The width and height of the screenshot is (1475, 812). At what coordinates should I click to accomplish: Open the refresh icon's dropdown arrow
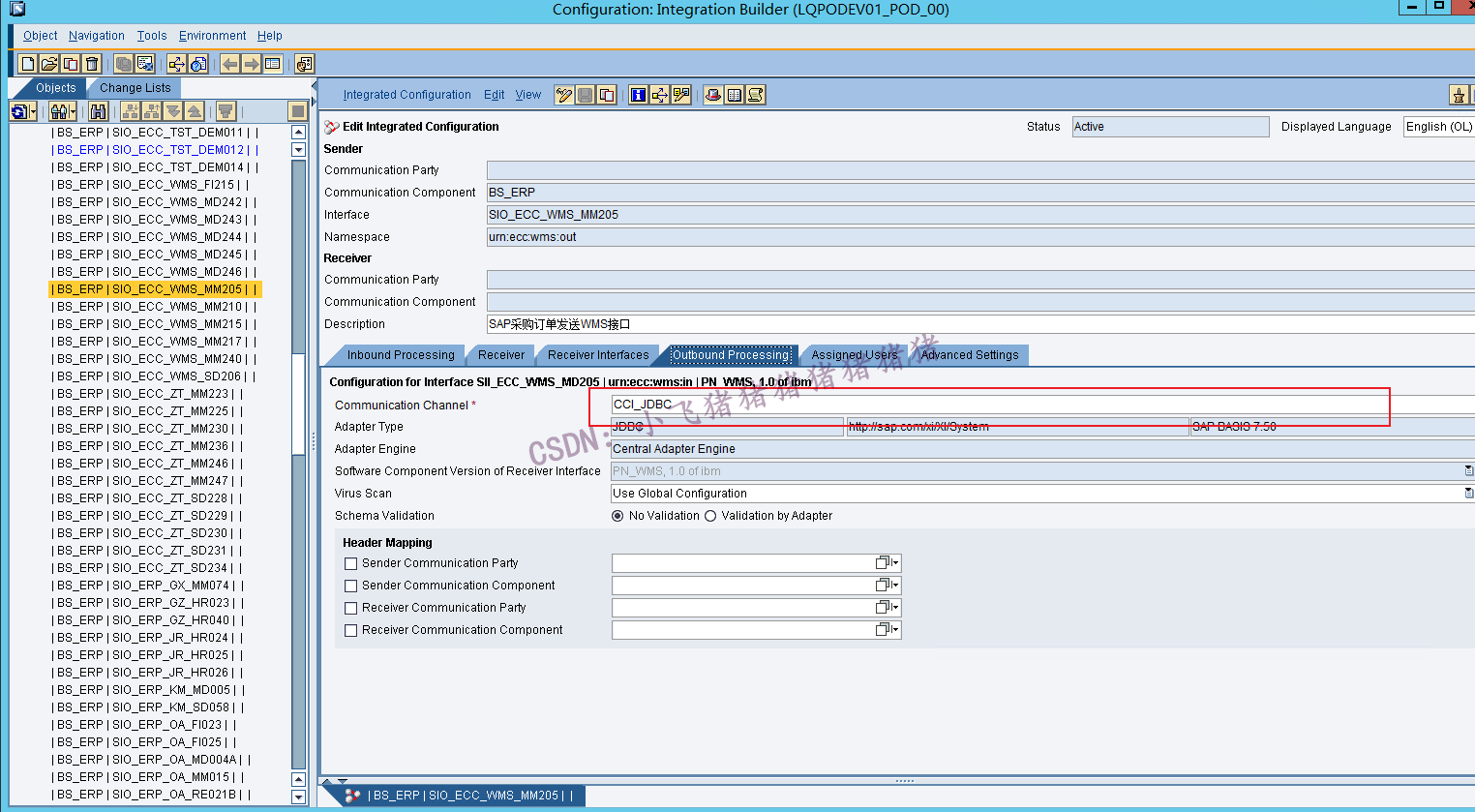pyautogui.click(x=33, y=112)
